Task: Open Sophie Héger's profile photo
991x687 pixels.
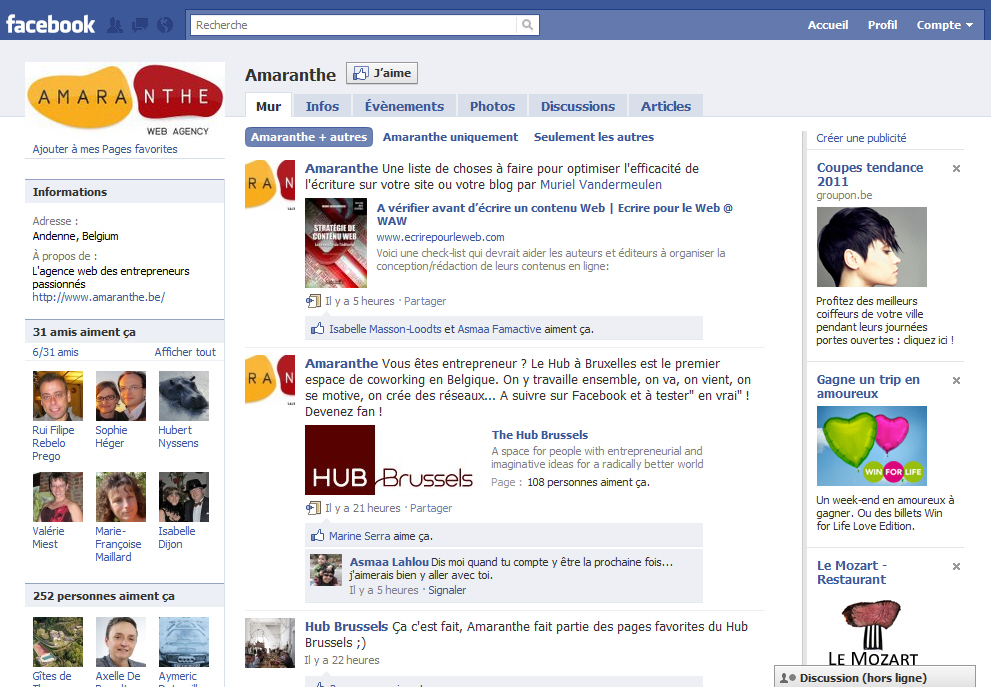Action: [121, 396]
